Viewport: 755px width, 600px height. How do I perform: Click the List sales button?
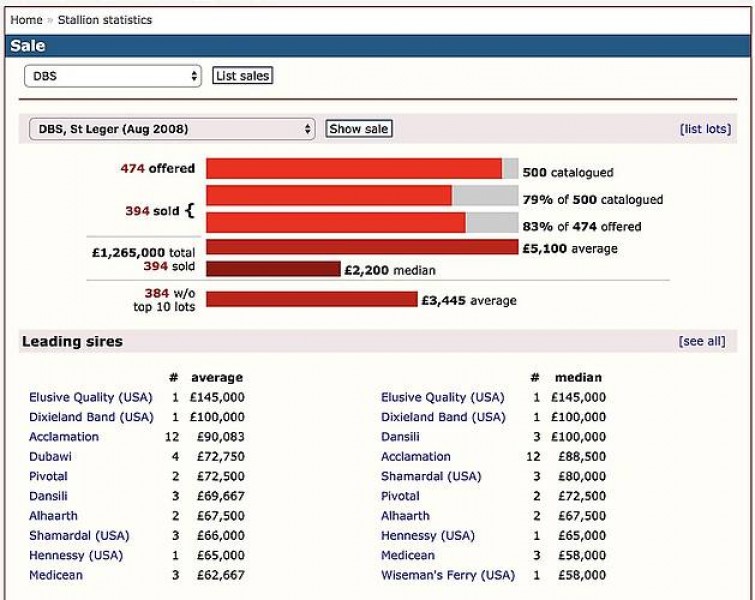(242, 76)
